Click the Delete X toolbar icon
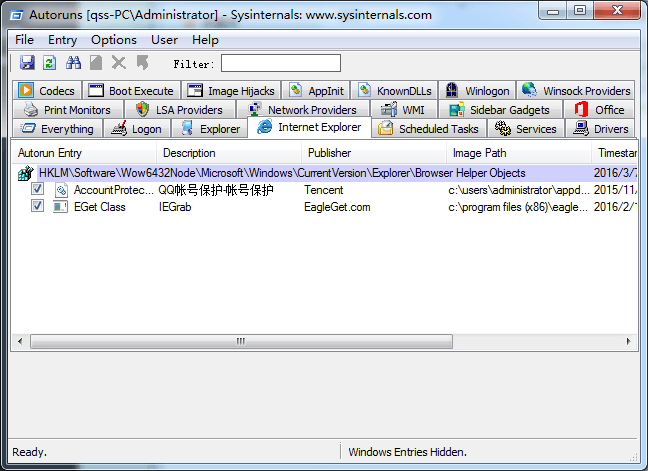The height and width of the screenshot is (471, 648). [x=119, y=63]
